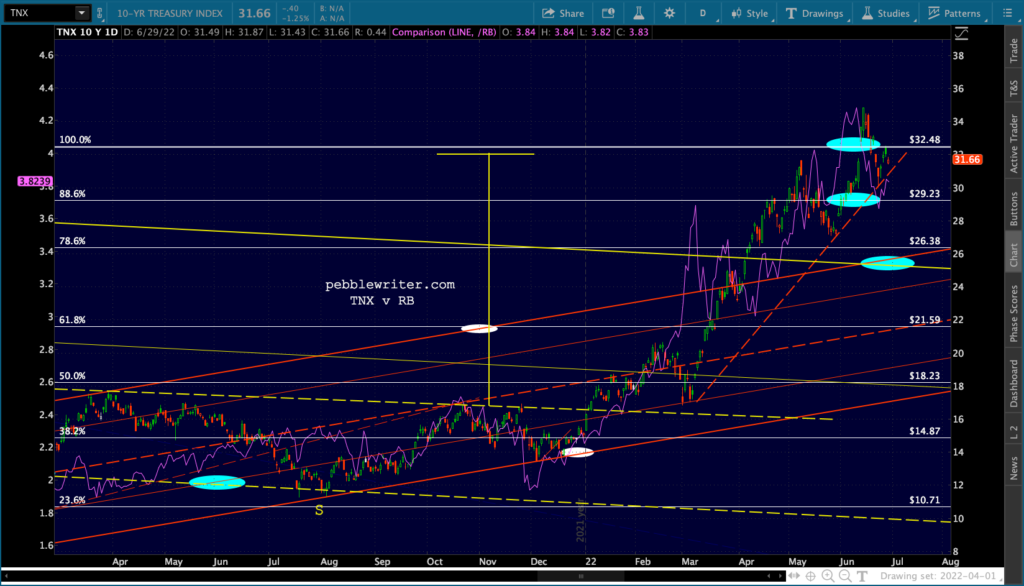Click the -.40 net change value

click(291, 8)
